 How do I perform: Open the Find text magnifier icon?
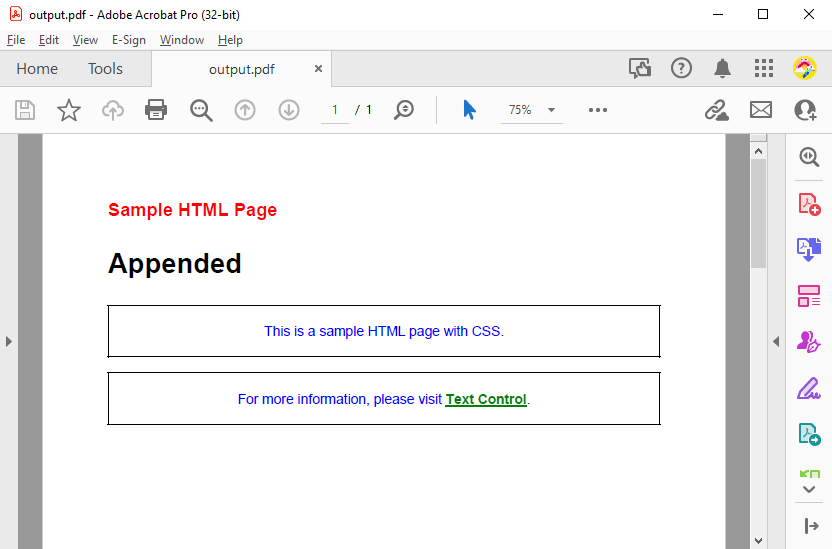coord(201,110)
